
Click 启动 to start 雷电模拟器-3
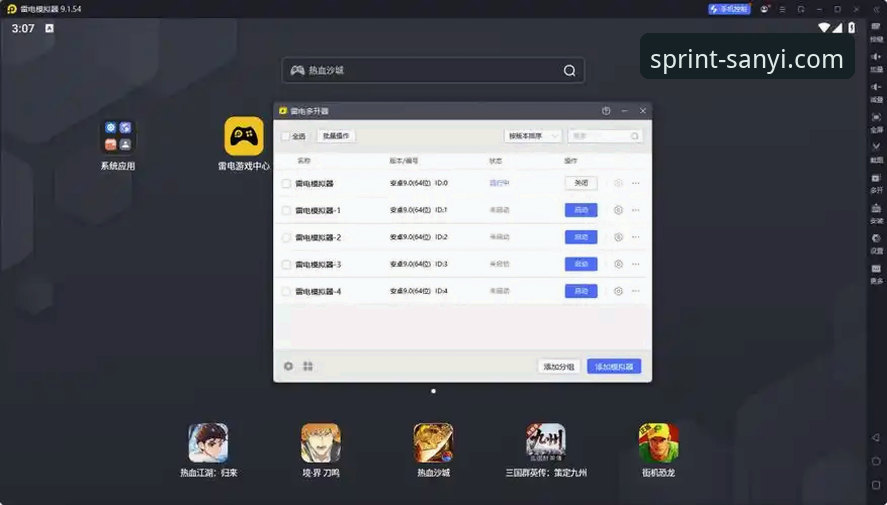click(x=581, y=264)
